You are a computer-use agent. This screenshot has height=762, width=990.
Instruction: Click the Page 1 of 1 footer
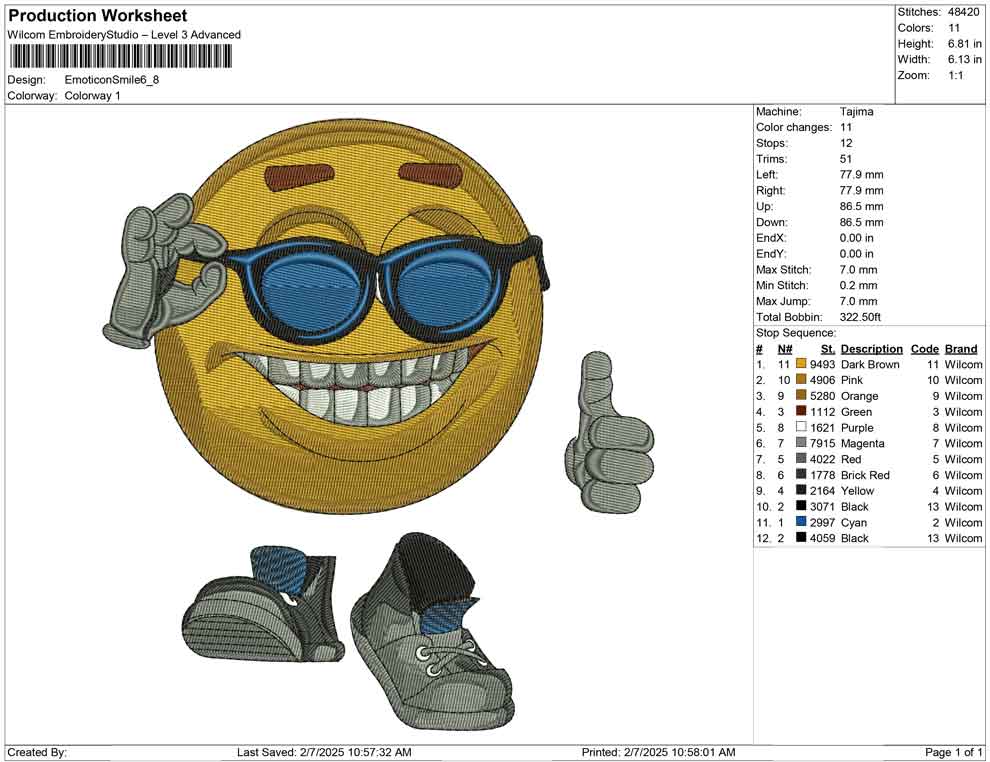point(953,752)
